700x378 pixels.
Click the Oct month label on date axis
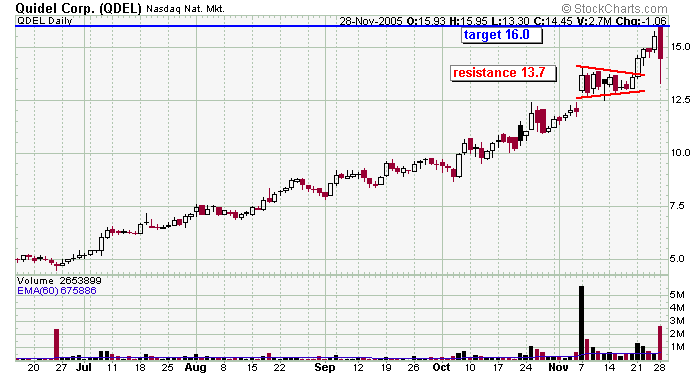[x=442, y=367]
